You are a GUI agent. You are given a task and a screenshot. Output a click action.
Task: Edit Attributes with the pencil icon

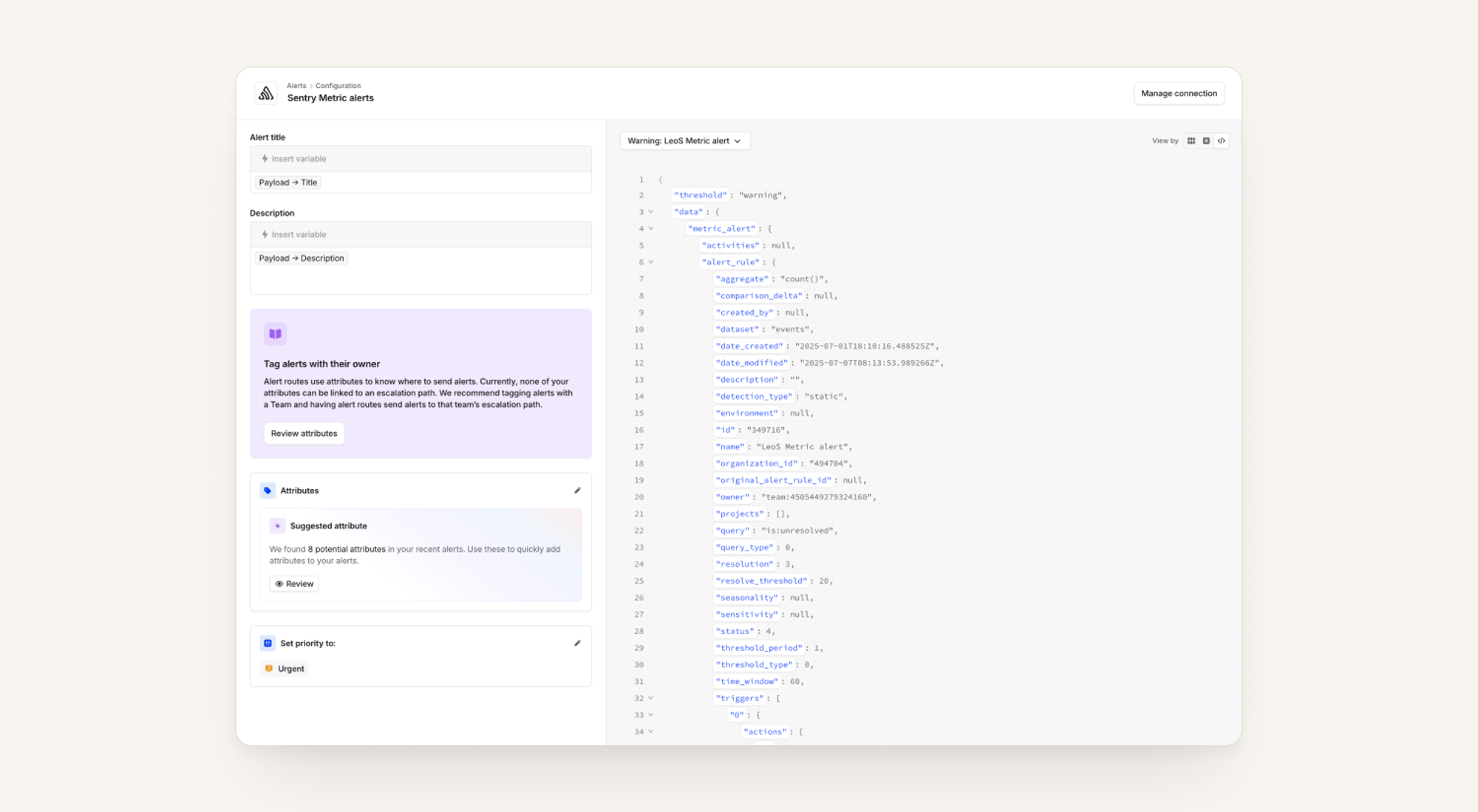click(577, 491)
